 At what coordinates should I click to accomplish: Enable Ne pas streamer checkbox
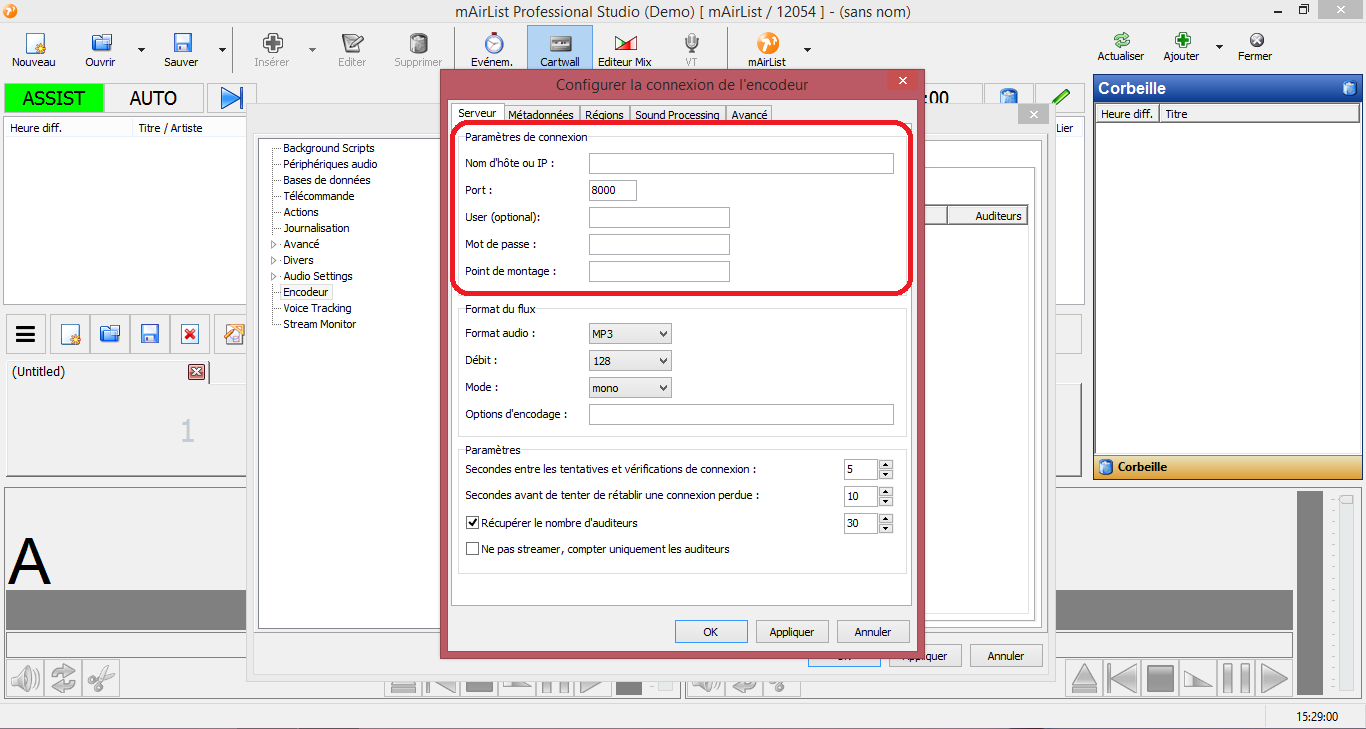473,549
